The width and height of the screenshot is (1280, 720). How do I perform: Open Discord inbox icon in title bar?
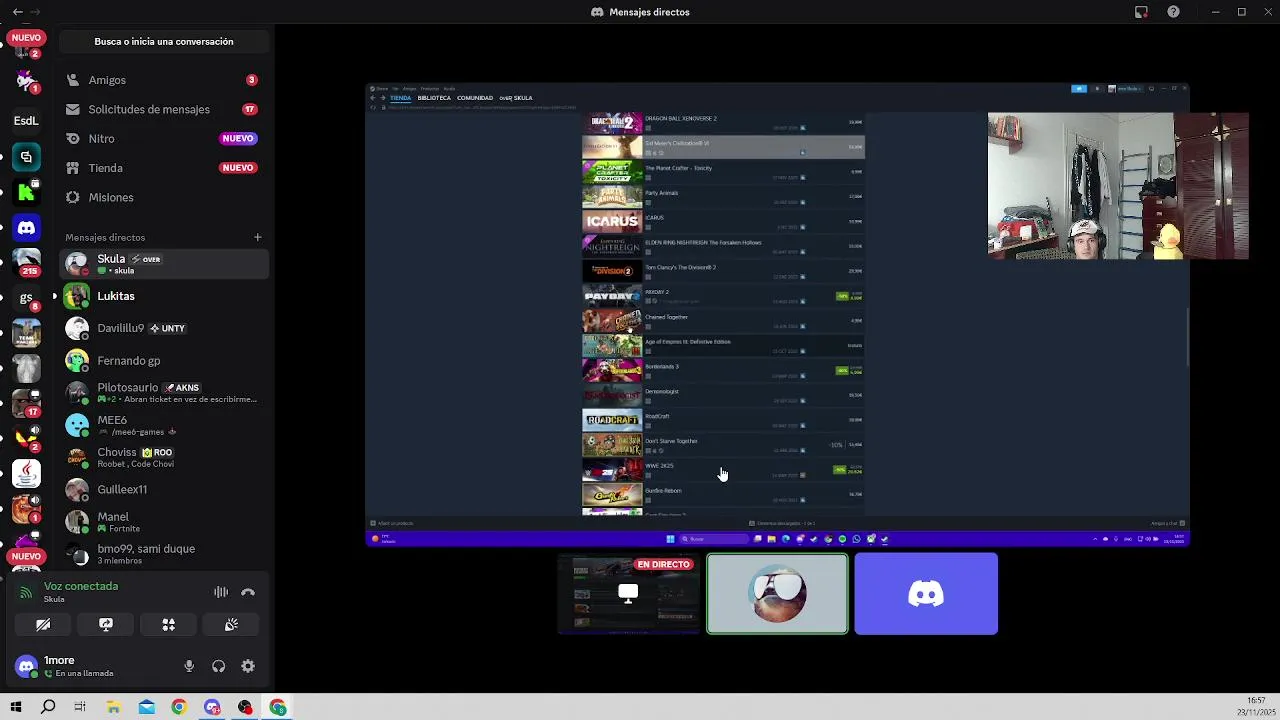(1141, 12)
